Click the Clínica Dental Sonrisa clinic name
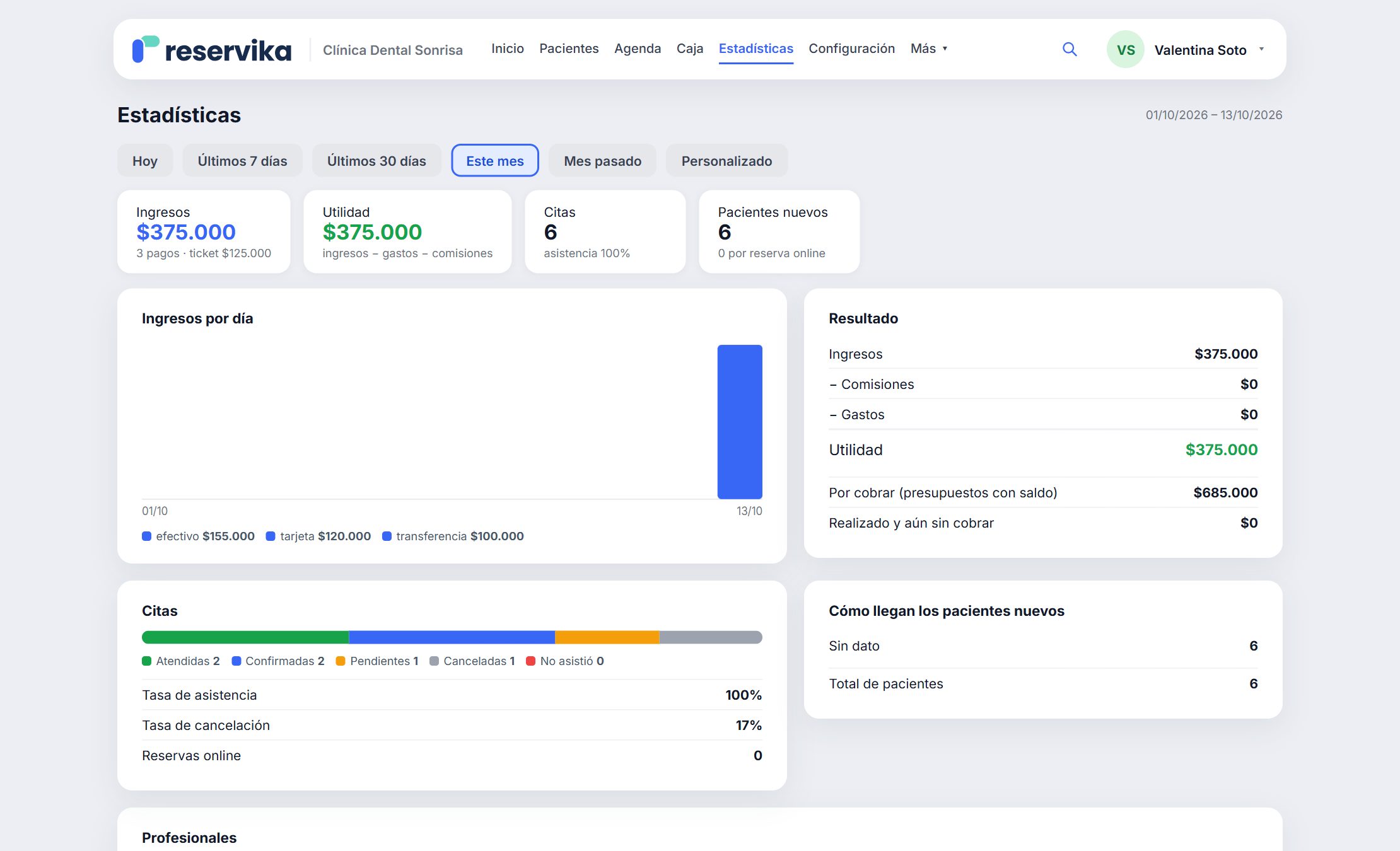Image resolution: width=1400 pixels, height=851 pixels. click(393, 50)
